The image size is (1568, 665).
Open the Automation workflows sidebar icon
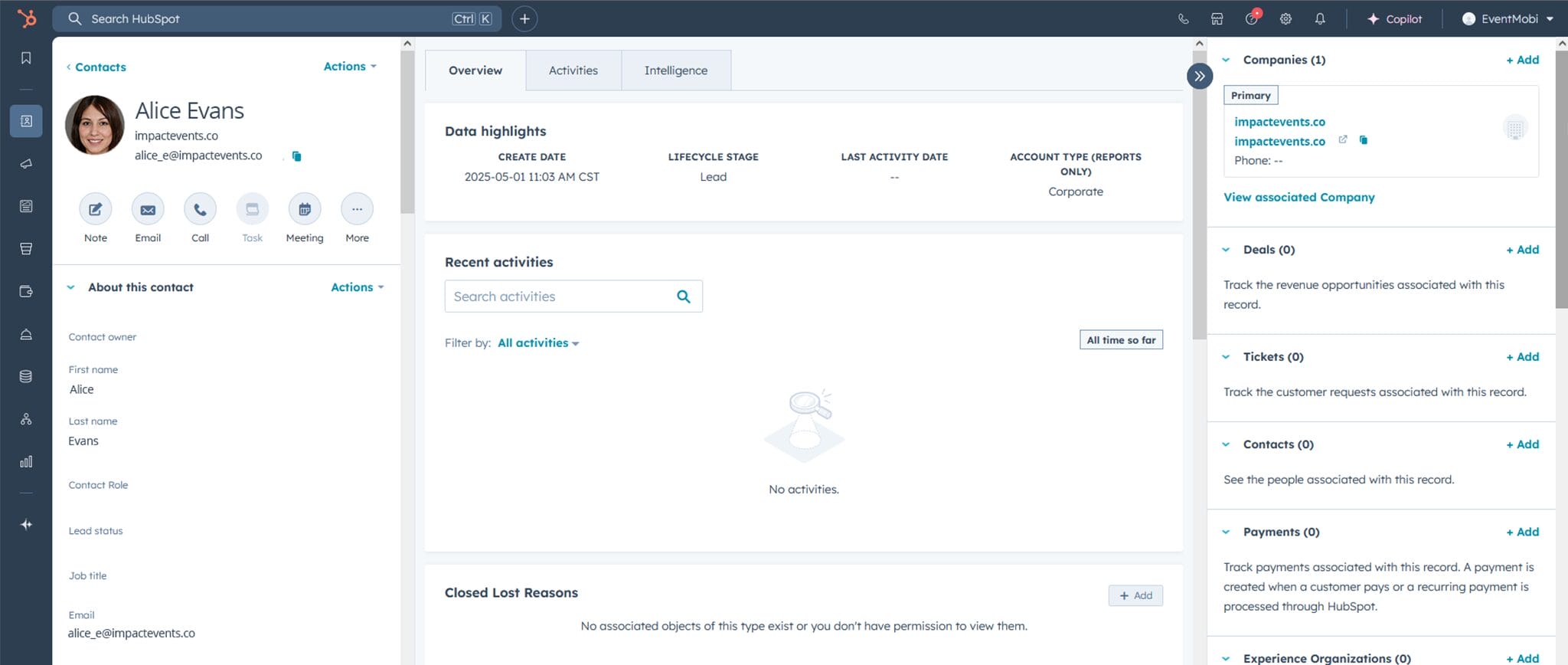pos(26,419)
